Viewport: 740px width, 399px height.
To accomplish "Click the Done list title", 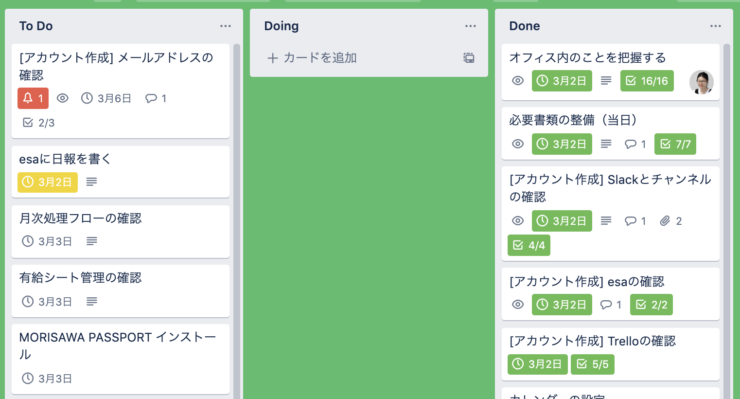I will (x=524, y=26).
